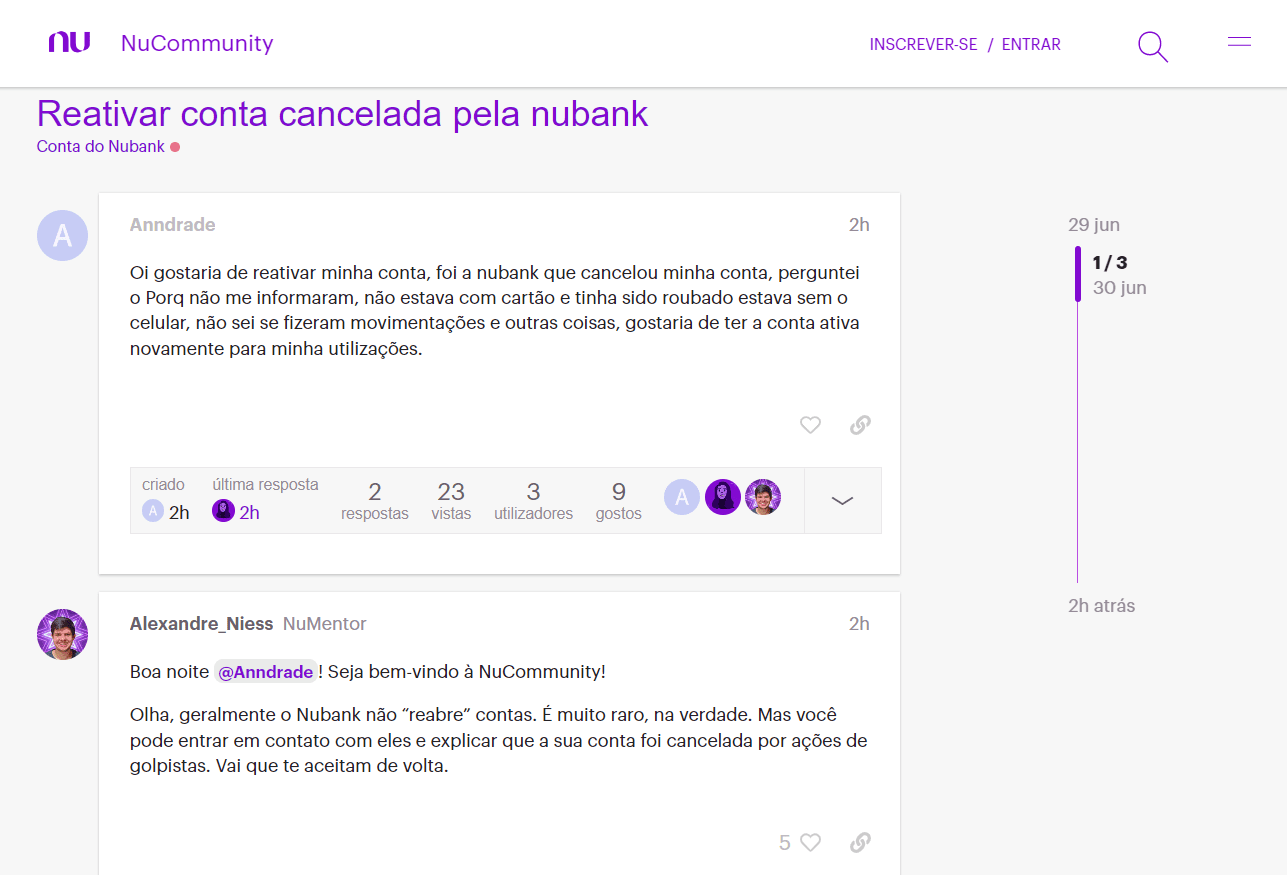The image size is (1287, 875).
Task: Like Alexandre_Niess's post with heart icon
Action: click(810, 843)
